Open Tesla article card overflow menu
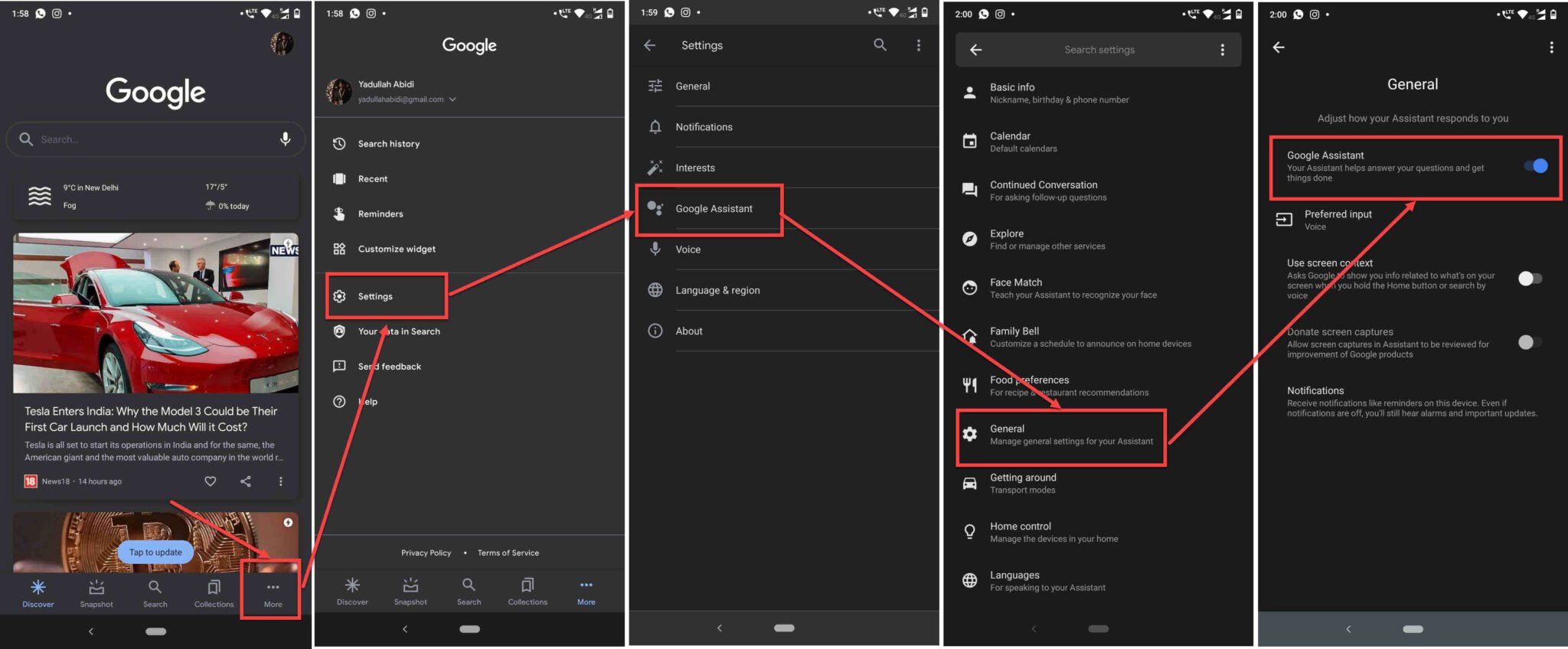1568x649 pixels. click(x=280, y=481)
